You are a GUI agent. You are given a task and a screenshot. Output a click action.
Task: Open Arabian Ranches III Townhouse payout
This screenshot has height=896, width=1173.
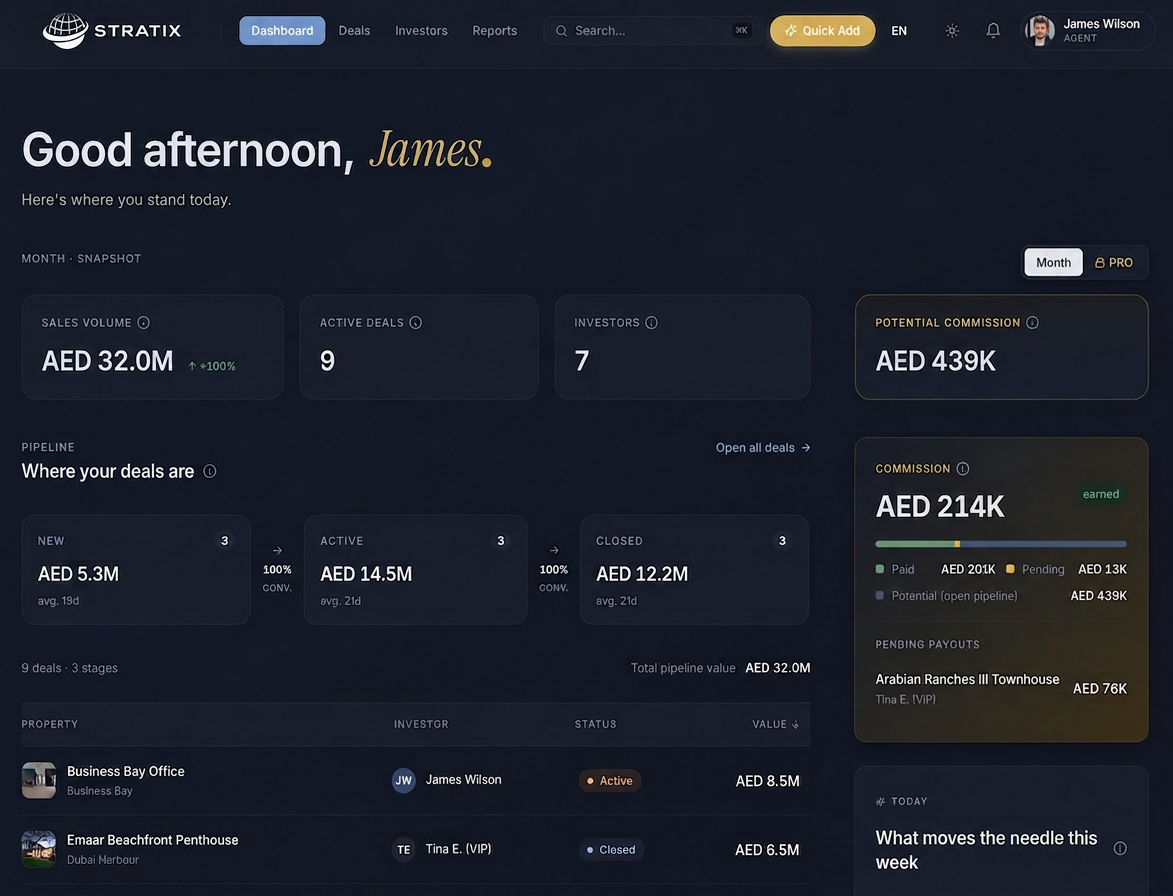[1001, 688]
